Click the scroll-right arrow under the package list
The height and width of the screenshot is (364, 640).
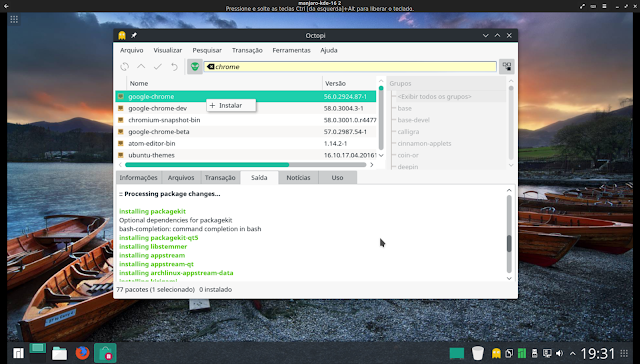pos(371,165)
